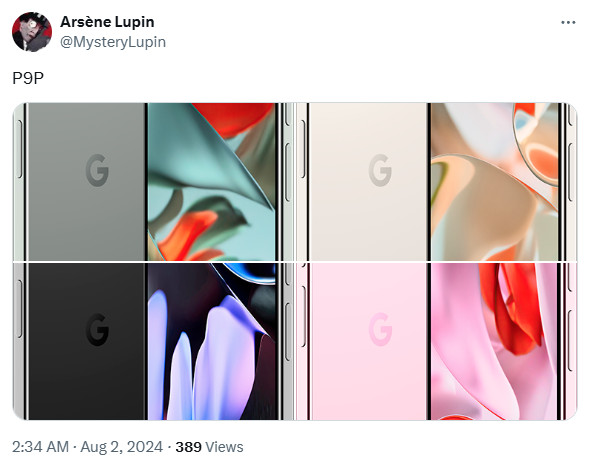Click the Aug 2, 2024 date

click(x=122, y=447)
